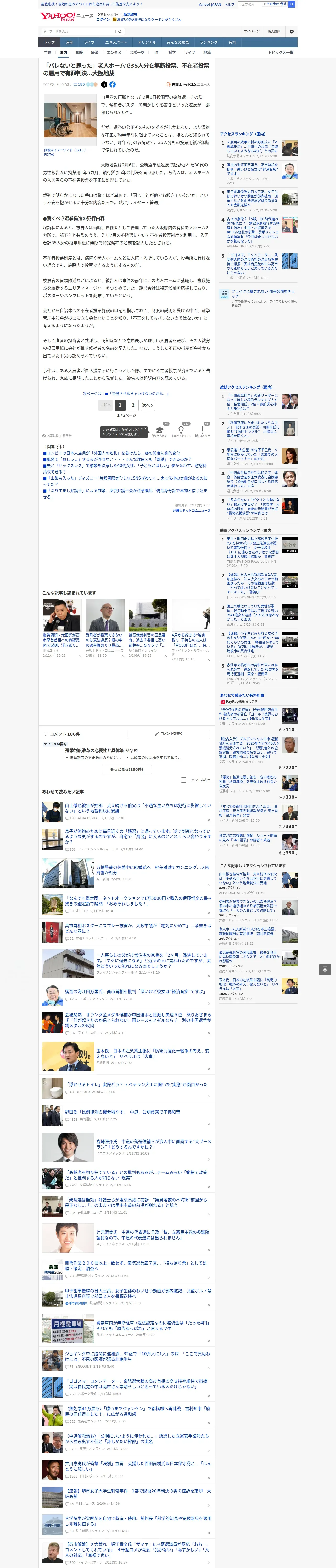Dismiss the 須賀問題・太田光 recommended card
This screenshot has width=336, height=1568.
[x=79, y=656]
